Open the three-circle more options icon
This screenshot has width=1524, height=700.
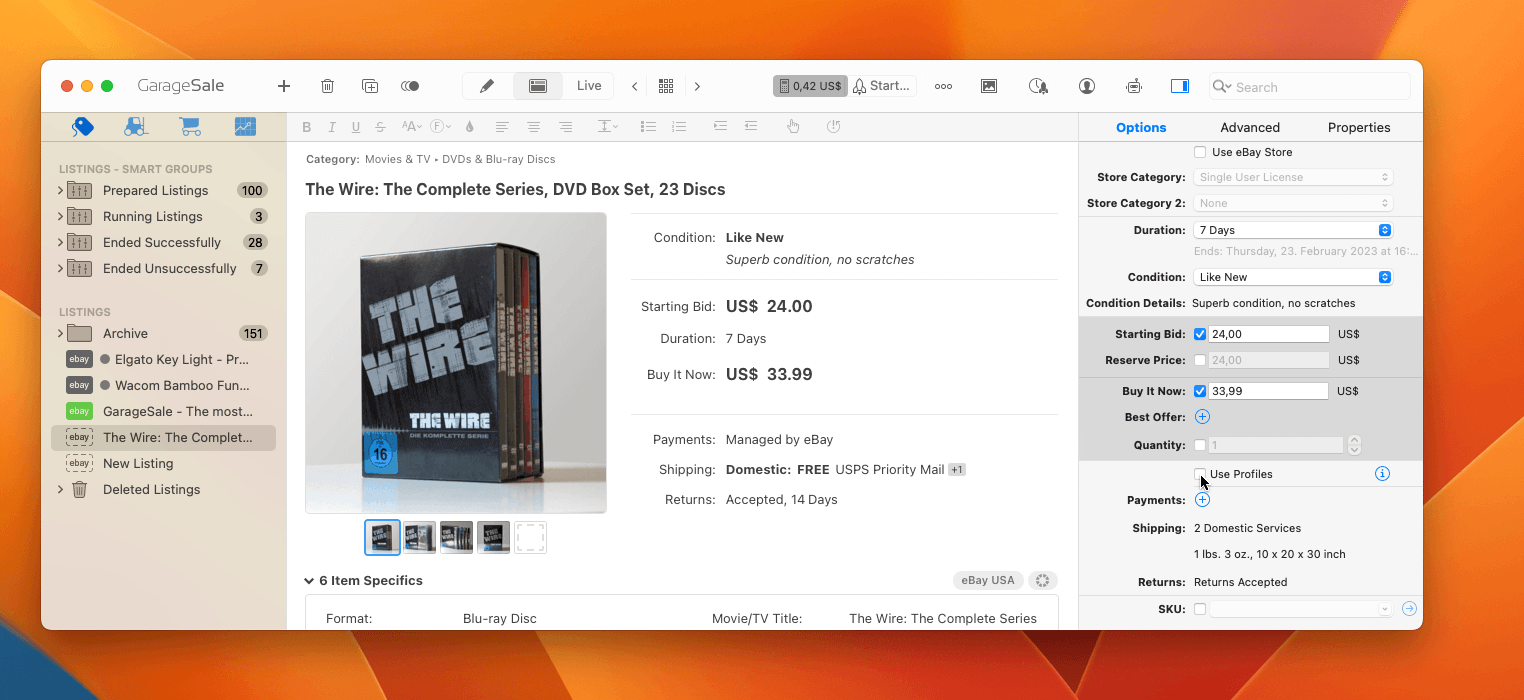click(x=943, y=86)
